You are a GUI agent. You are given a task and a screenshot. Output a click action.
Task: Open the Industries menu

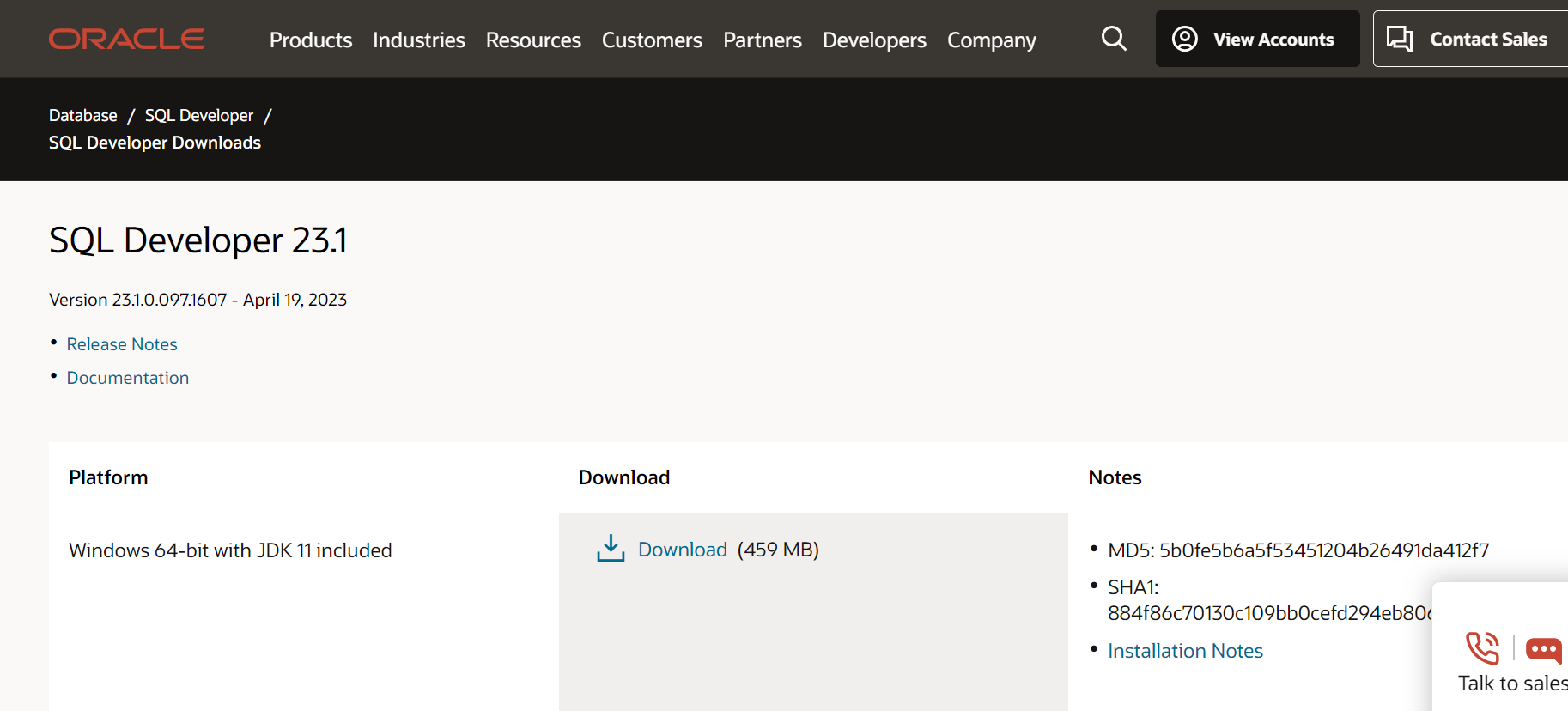419,40
